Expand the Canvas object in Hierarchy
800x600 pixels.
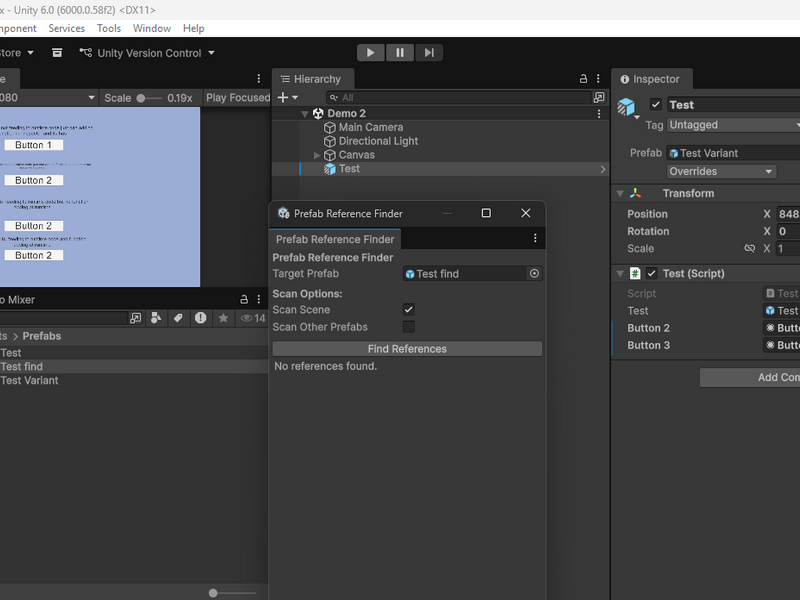coord(317,155)
